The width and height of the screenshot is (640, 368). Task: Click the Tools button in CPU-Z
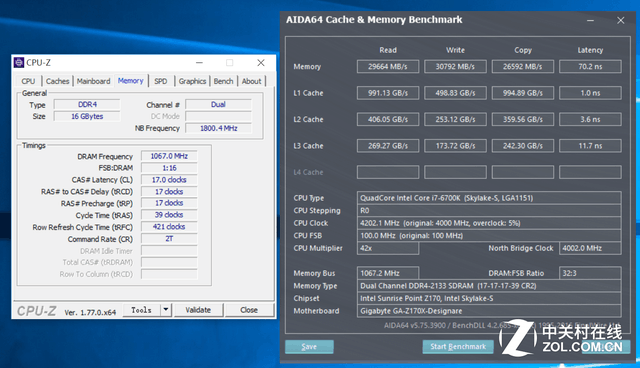click(141, 310)
